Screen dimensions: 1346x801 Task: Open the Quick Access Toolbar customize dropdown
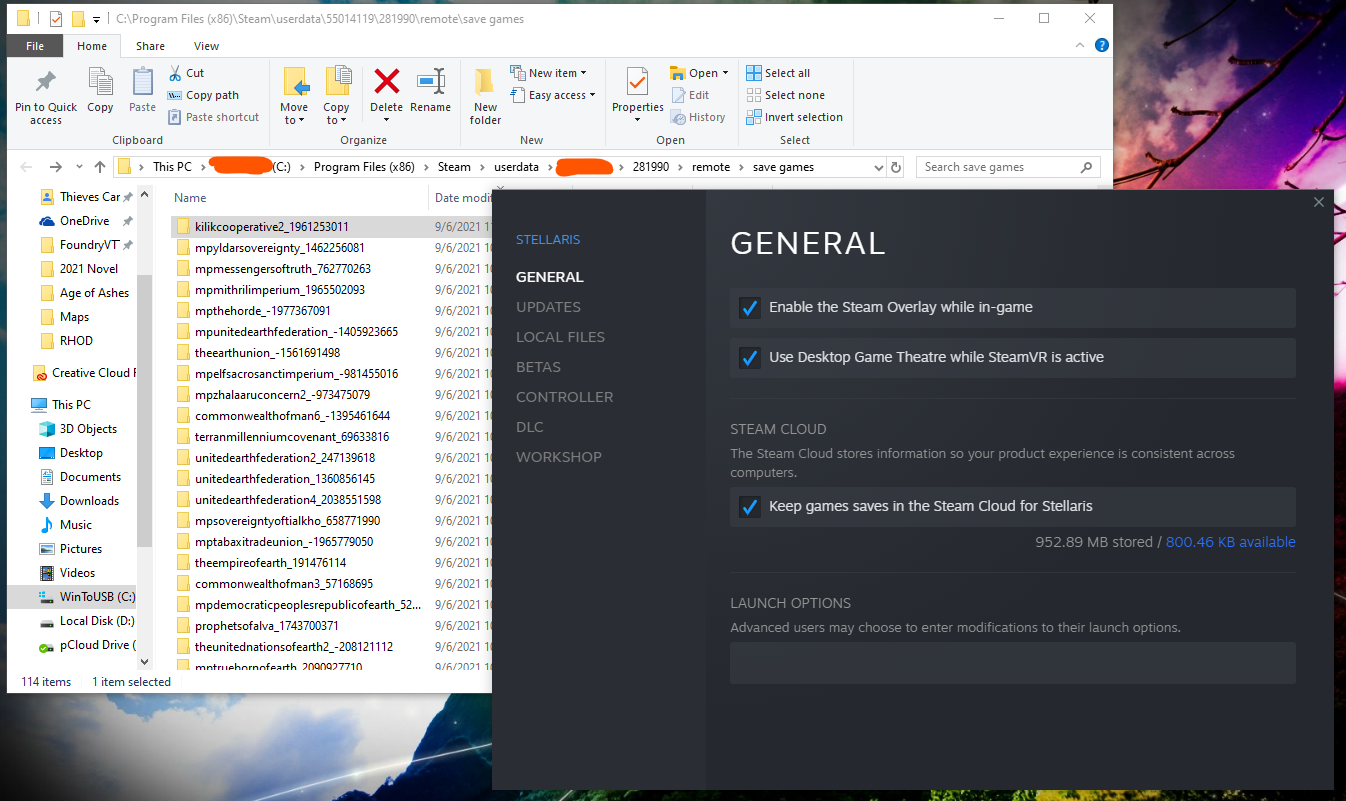point(96,19)
